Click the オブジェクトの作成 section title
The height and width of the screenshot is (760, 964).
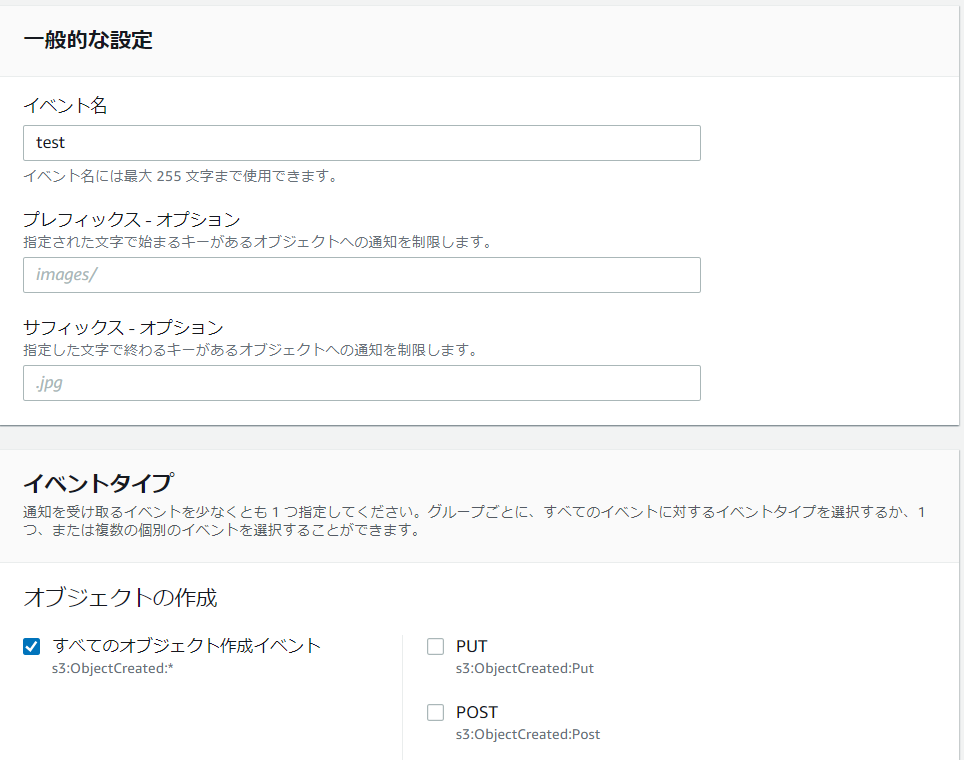[120, 597]
